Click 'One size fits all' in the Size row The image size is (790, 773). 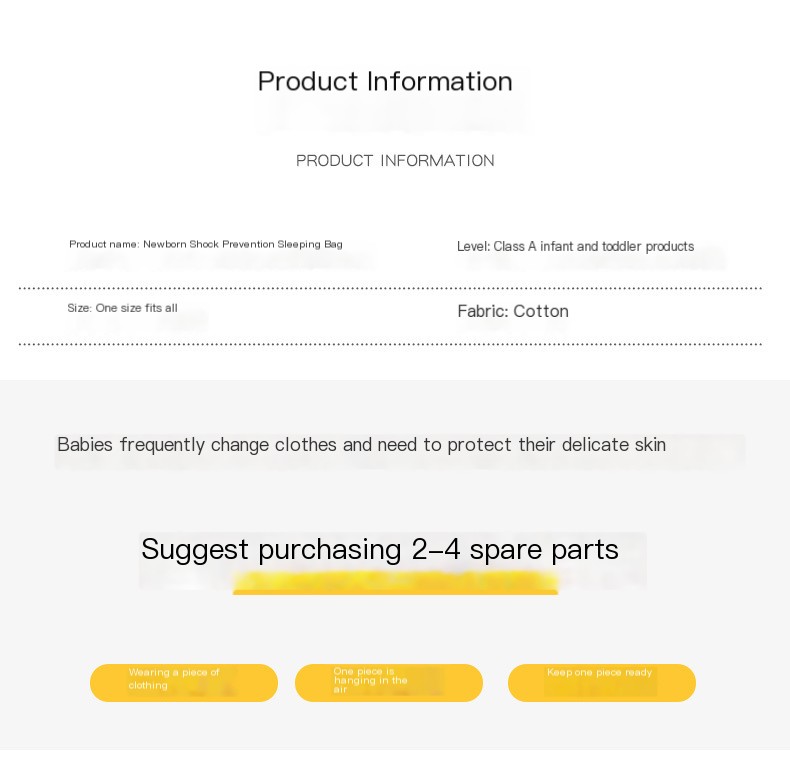(x=137, y=308)
